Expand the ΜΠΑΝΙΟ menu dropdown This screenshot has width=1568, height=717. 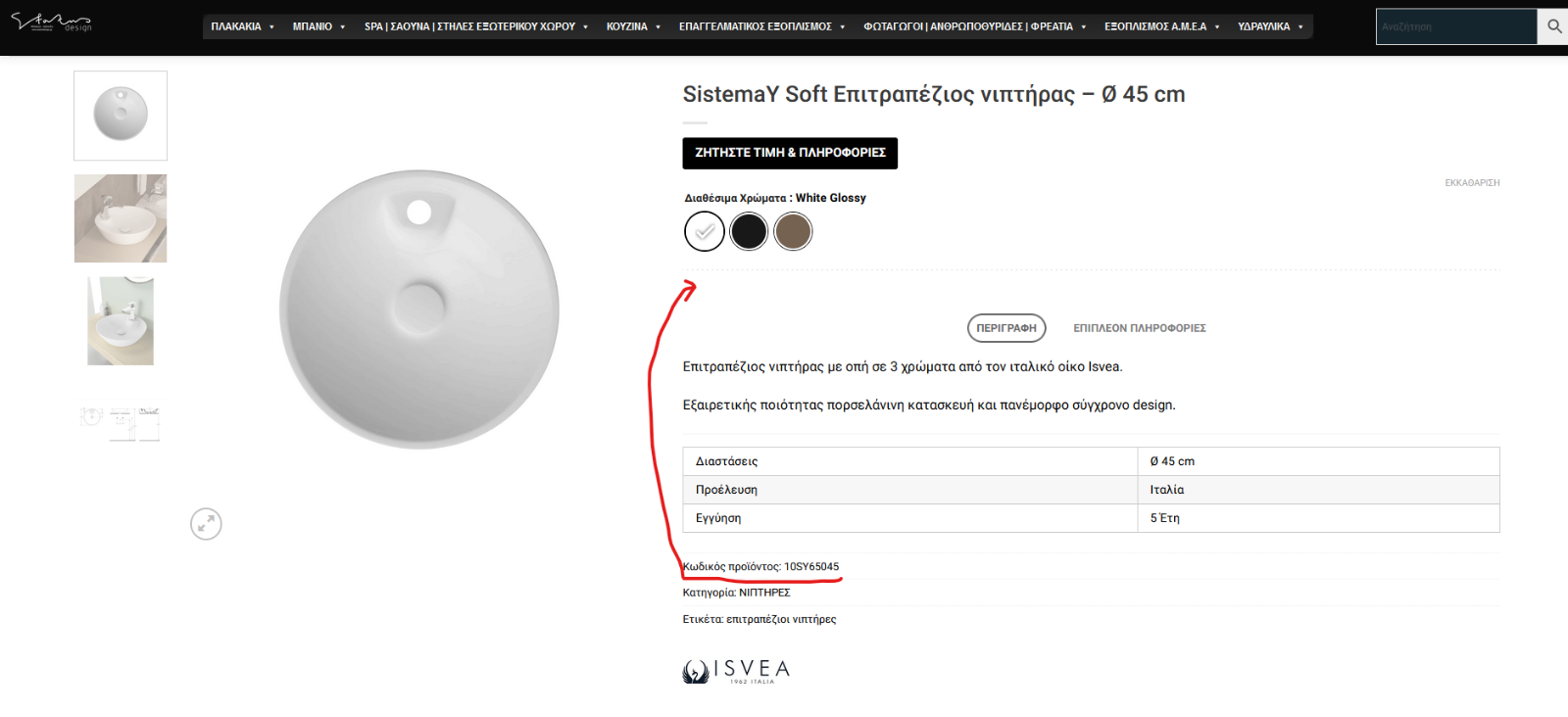point(318,26)
